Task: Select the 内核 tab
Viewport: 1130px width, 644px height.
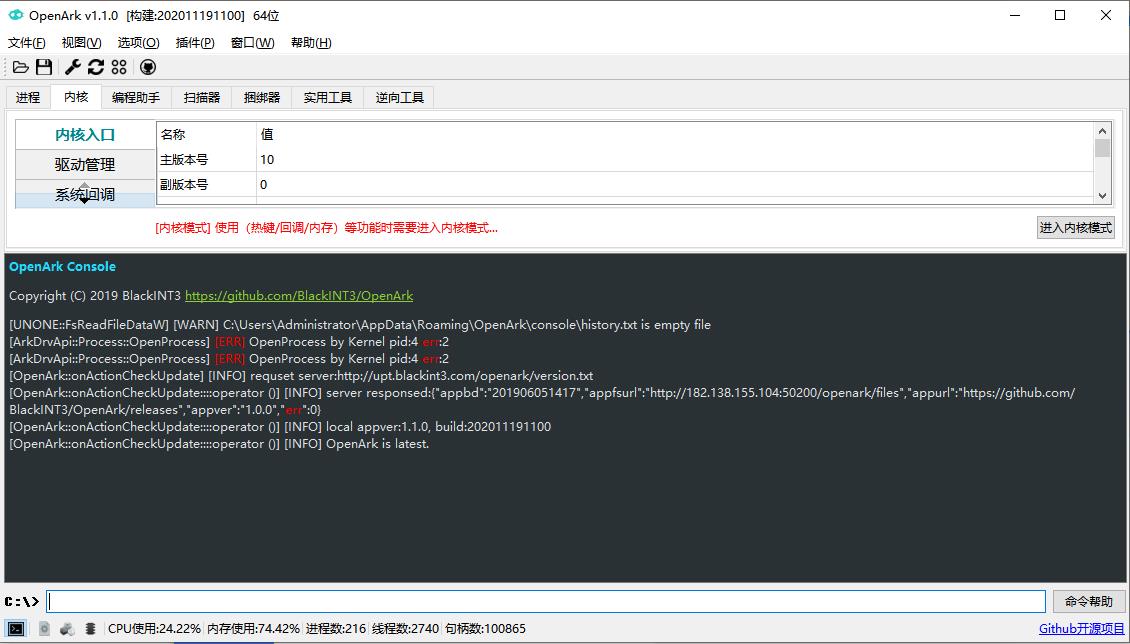Action: 76,97
